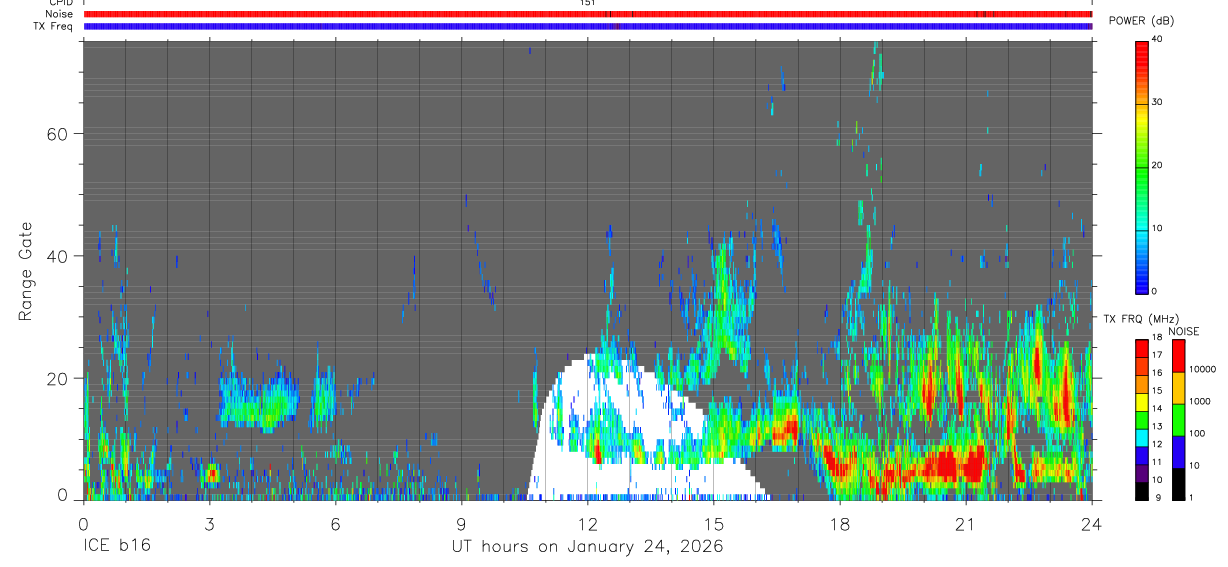Click the blue TX Freq time-strip bar
1228x567 pixels.
pos(587,26)
